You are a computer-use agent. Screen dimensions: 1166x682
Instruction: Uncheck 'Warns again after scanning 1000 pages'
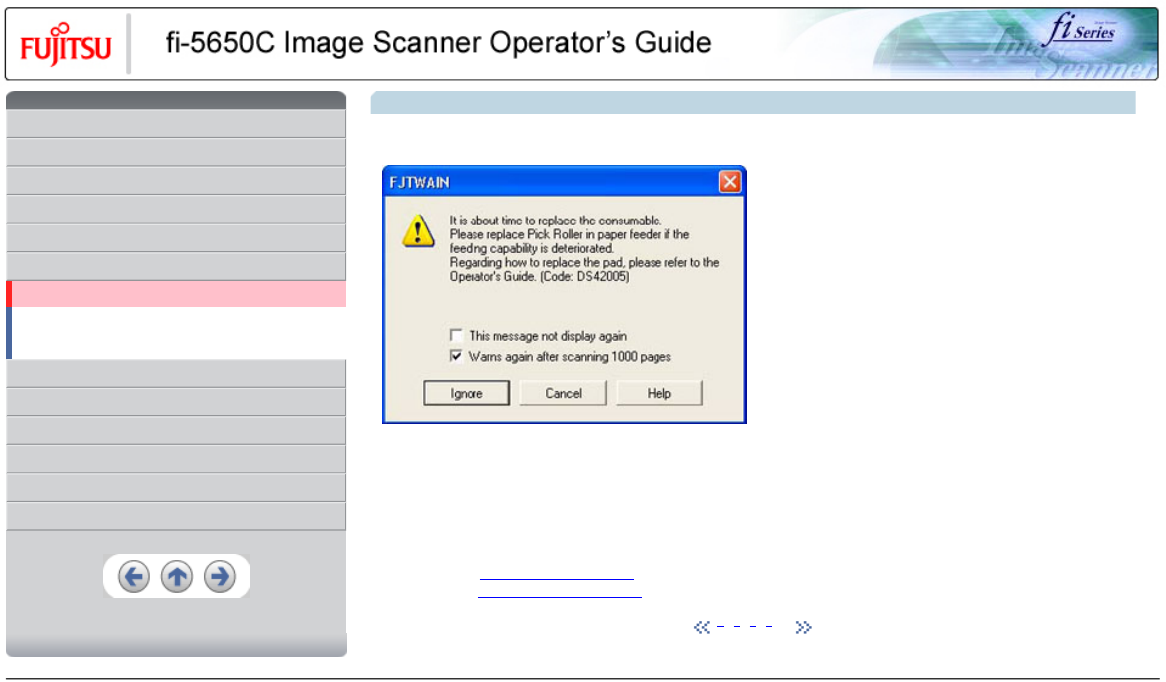(x=456, y=356)
